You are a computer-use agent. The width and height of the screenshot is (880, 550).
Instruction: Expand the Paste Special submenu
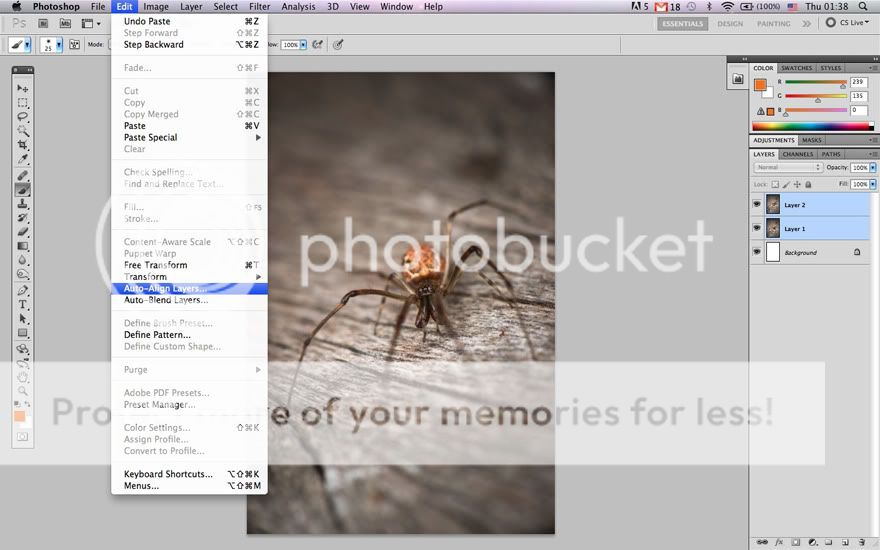click(190, 138)
